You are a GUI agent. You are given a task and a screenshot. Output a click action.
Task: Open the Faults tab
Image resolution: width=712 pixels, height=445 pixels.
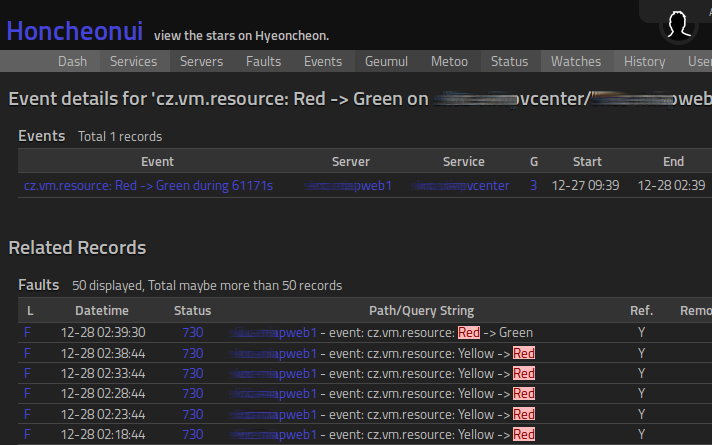[x=263, y=61]
